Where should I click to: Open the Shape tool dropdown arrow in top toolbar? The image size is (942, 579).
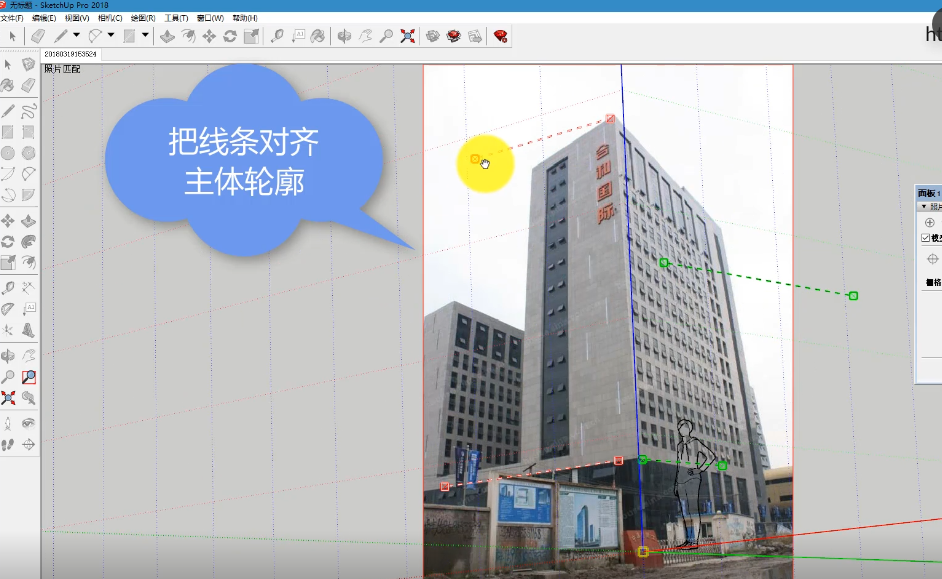click(x=145, y=35)
